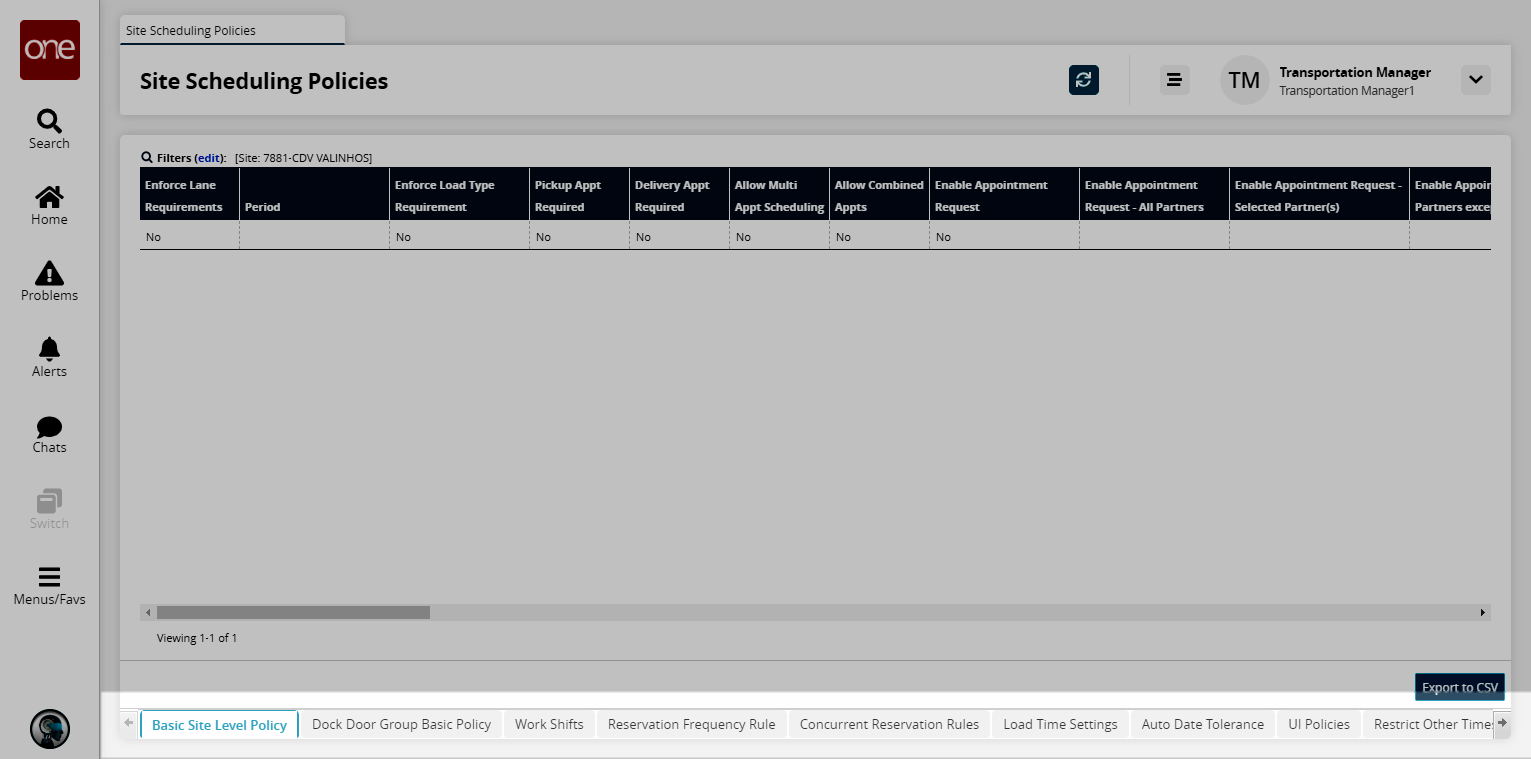This screenshot has height=759, width=1531.
Task: Open the UI Policies tab
Action: tap(1319, 724)
